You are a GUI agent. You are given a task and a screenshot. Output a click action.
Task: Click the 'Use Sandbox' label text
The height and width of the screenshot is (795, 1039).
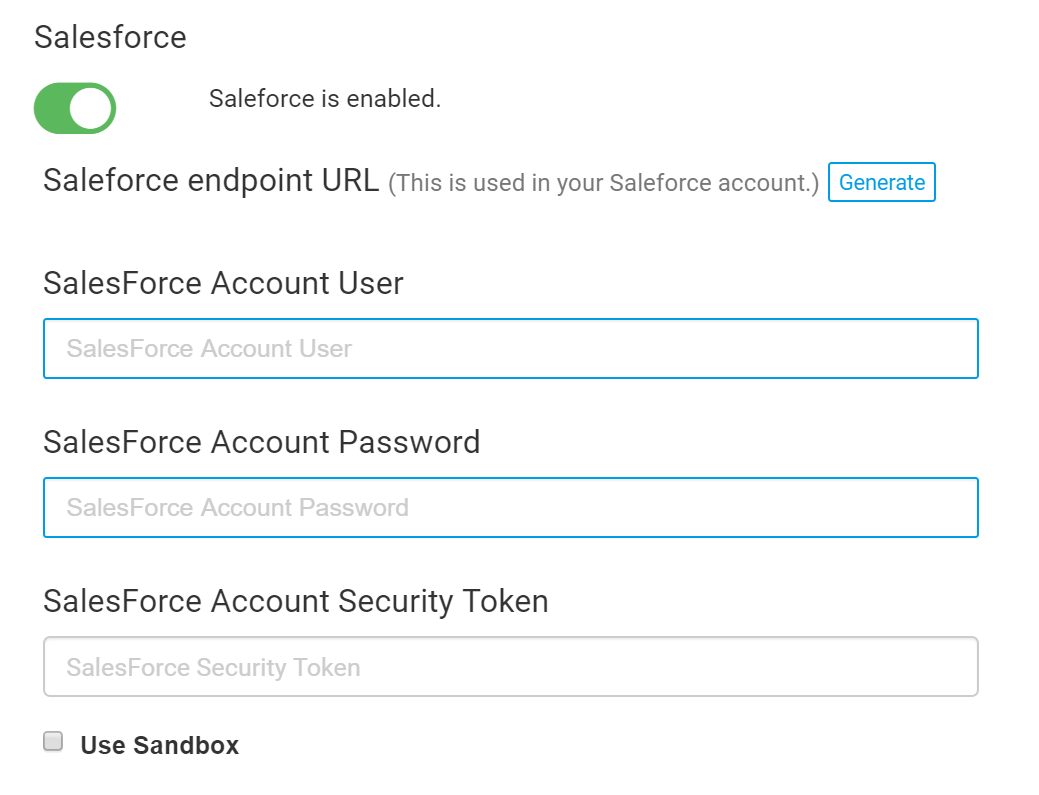coord(160,745)
